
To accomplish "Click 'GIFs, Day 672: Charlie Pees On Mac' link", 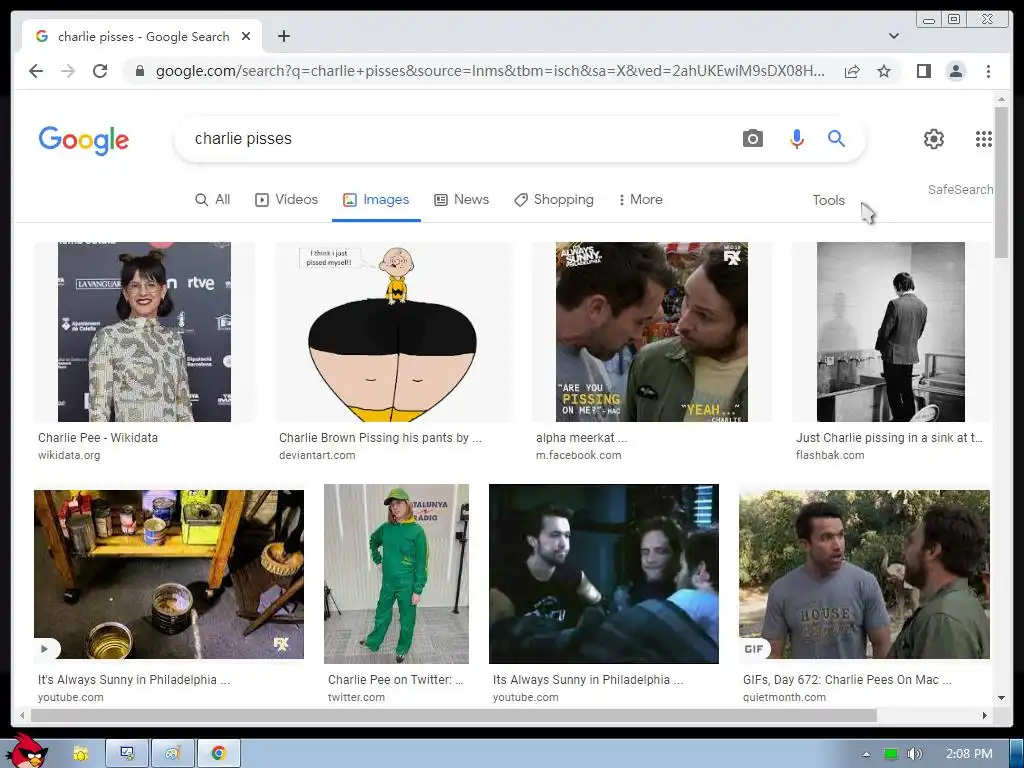I will 847,680.
